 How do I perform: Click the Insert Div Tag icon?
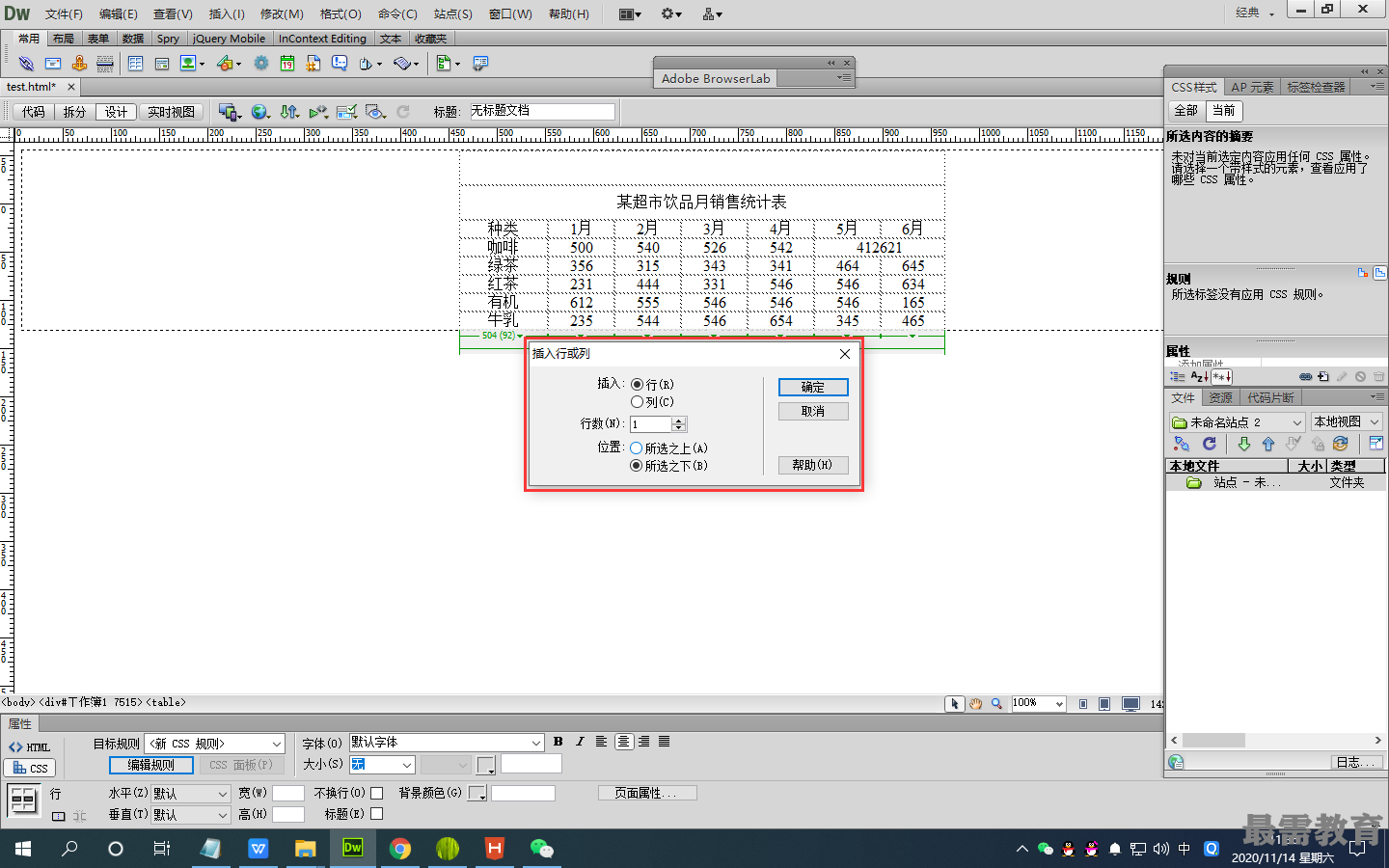(162, 63)
